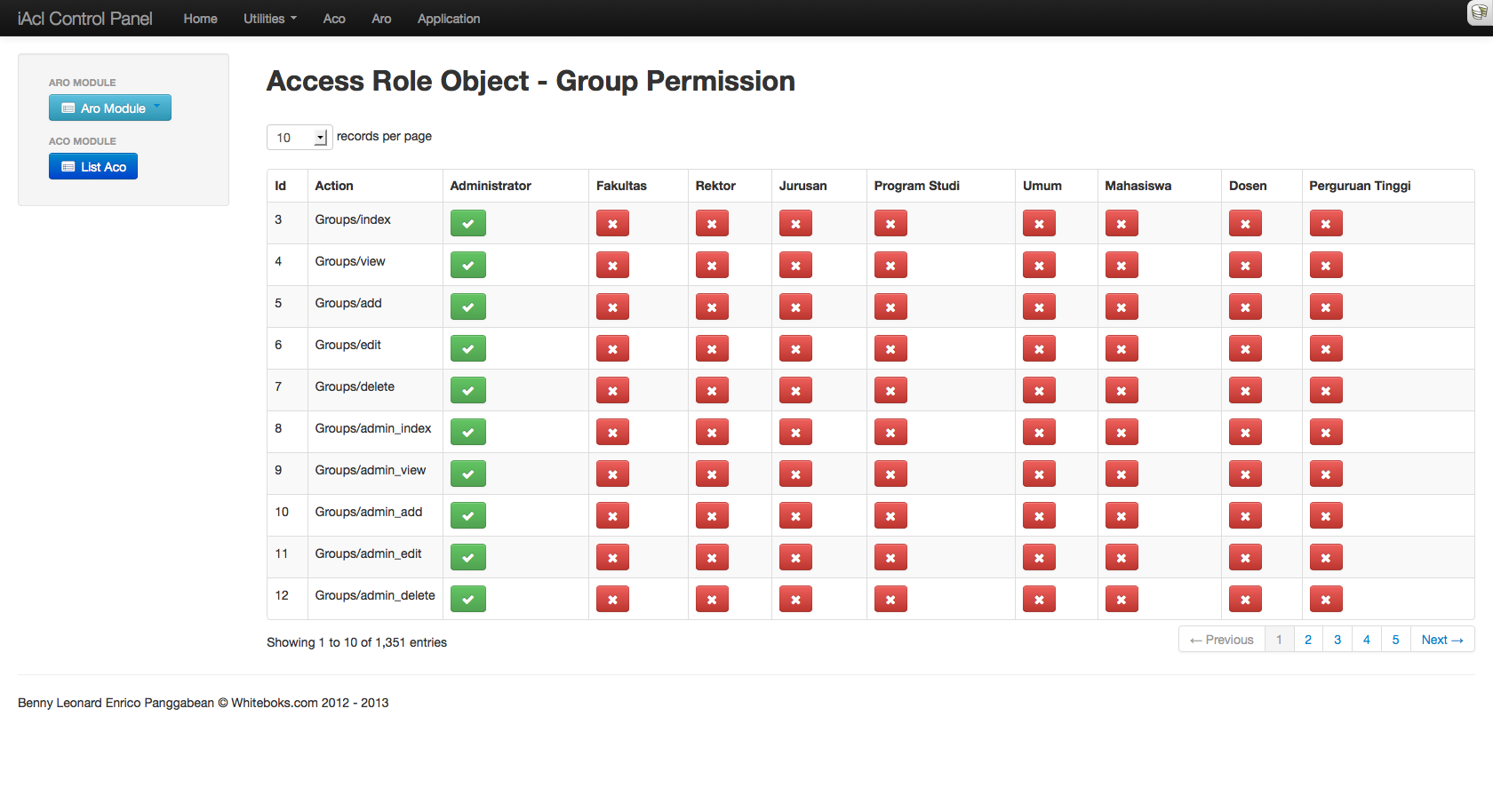Viewport: 1493px width, 812px height.
Task: Click Fakultas red X for Groups/admin_view
Action: [612, 474]
